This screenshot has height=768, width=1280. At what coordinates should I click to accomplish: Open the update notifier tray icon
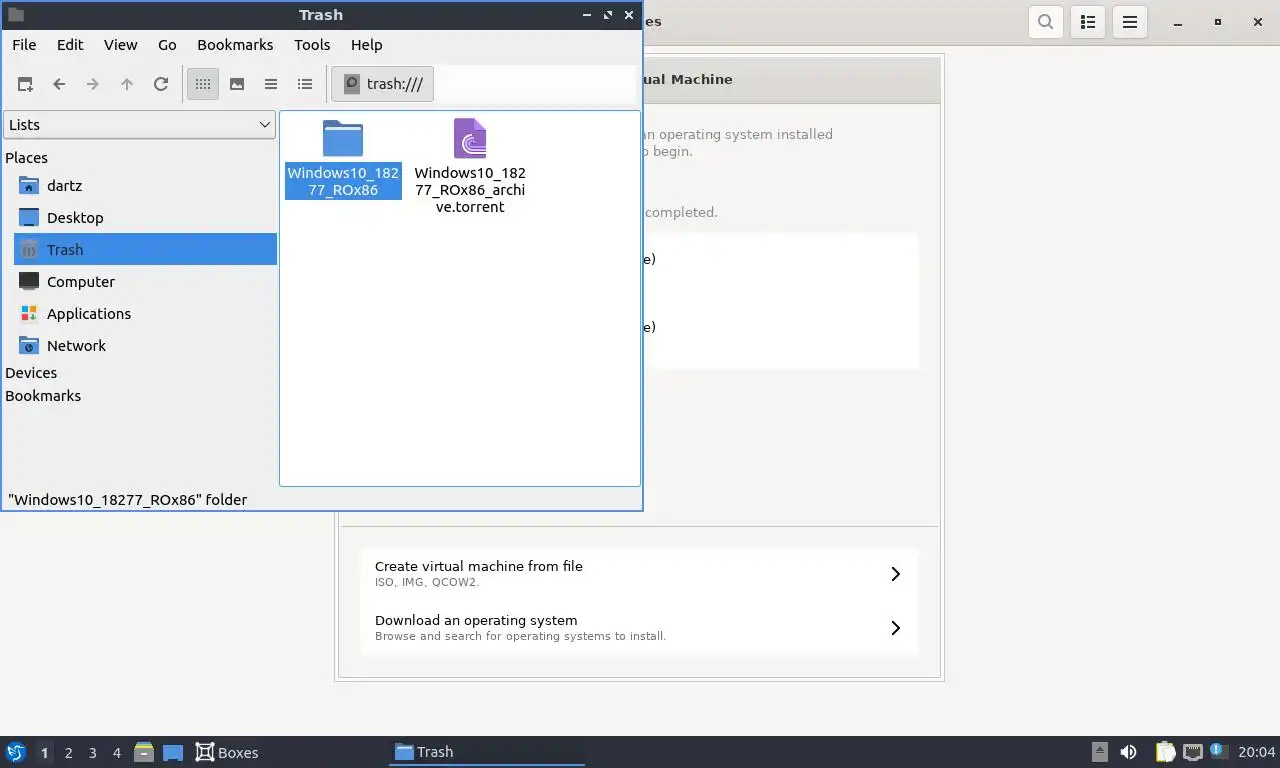click(1218, 751)
